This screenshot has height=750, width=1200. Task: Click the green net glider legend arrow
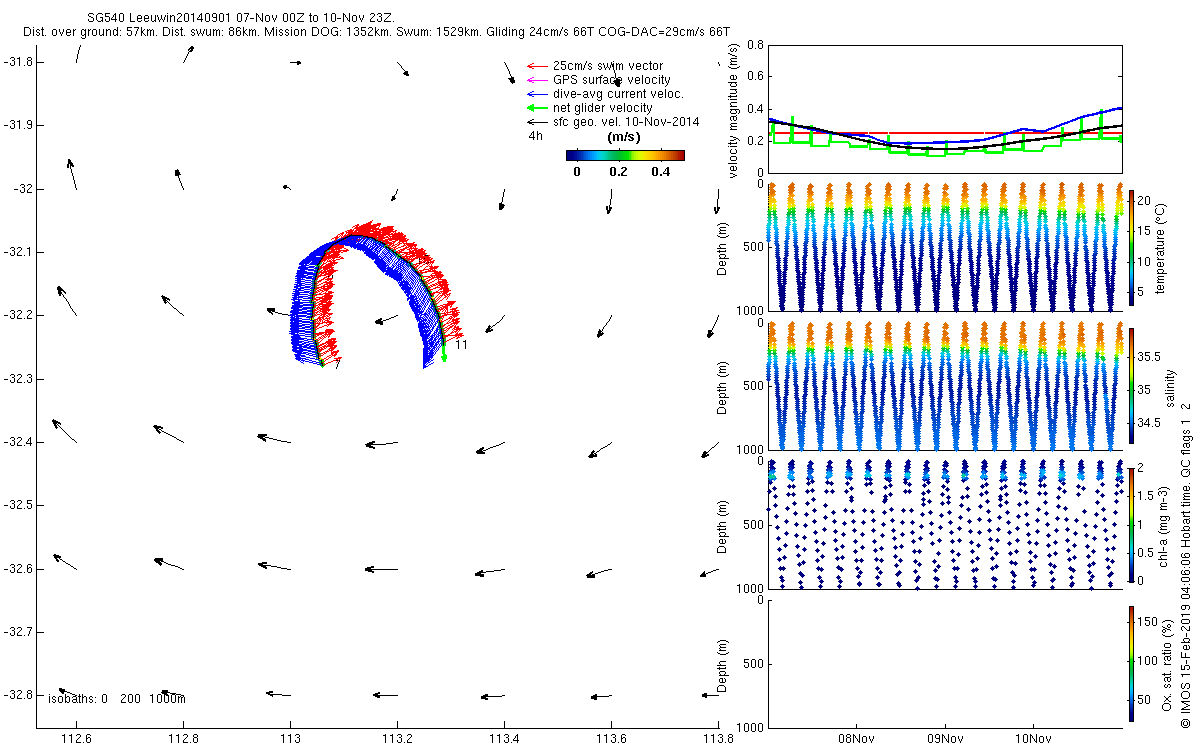pyautogui.click(x=537, y=108)
